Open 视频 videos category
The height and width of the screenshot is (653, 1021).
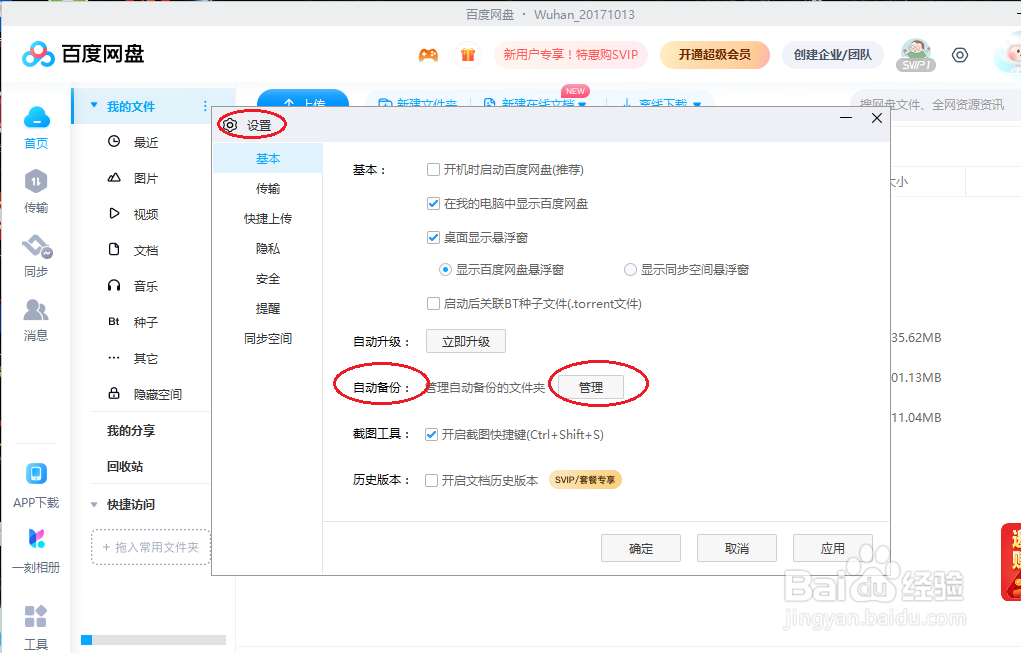[145, 214]
